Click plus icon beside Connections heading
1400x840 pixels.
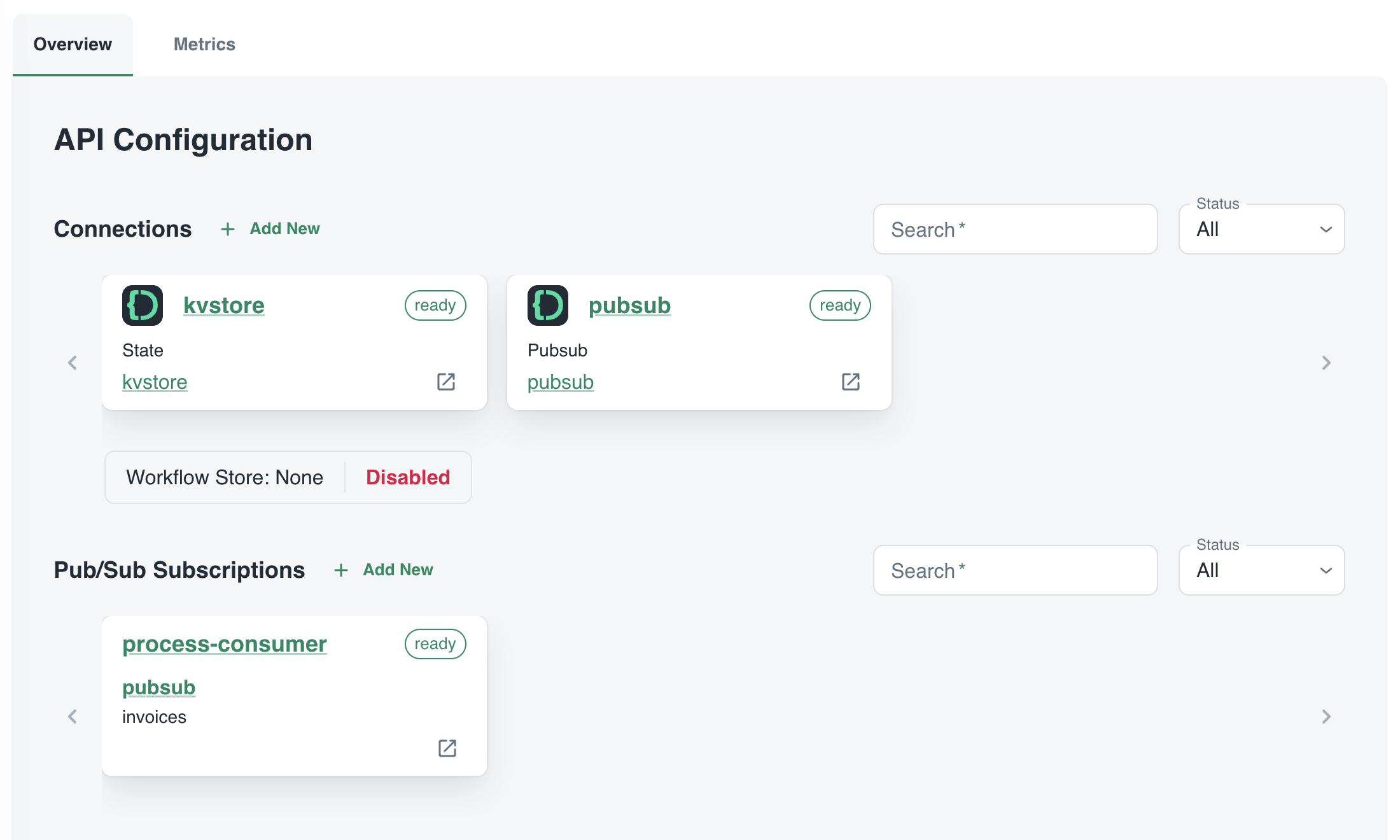point(228,229)
